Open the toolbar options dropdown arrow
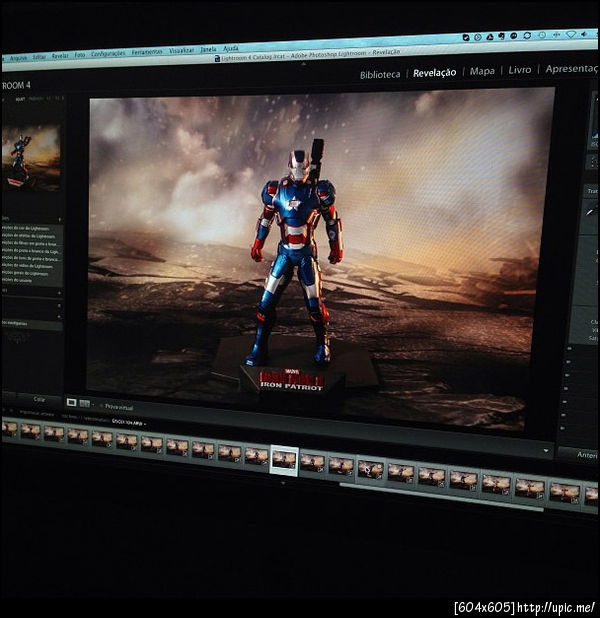Image resolution: width=600 pixels, height=618 pixels. (x=546, y=451)
